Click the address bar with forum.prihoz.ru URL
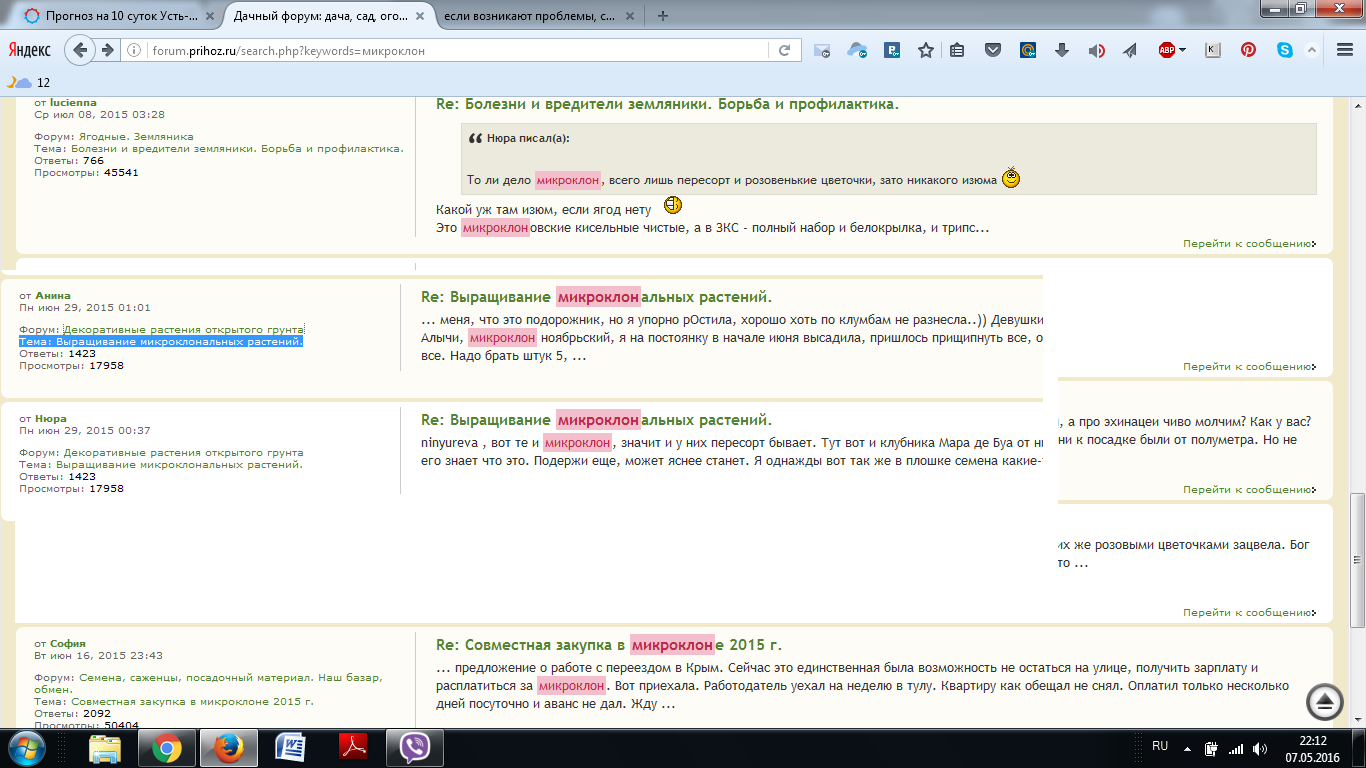This screenshot has height=768, width=1366. tap(460, 50)
